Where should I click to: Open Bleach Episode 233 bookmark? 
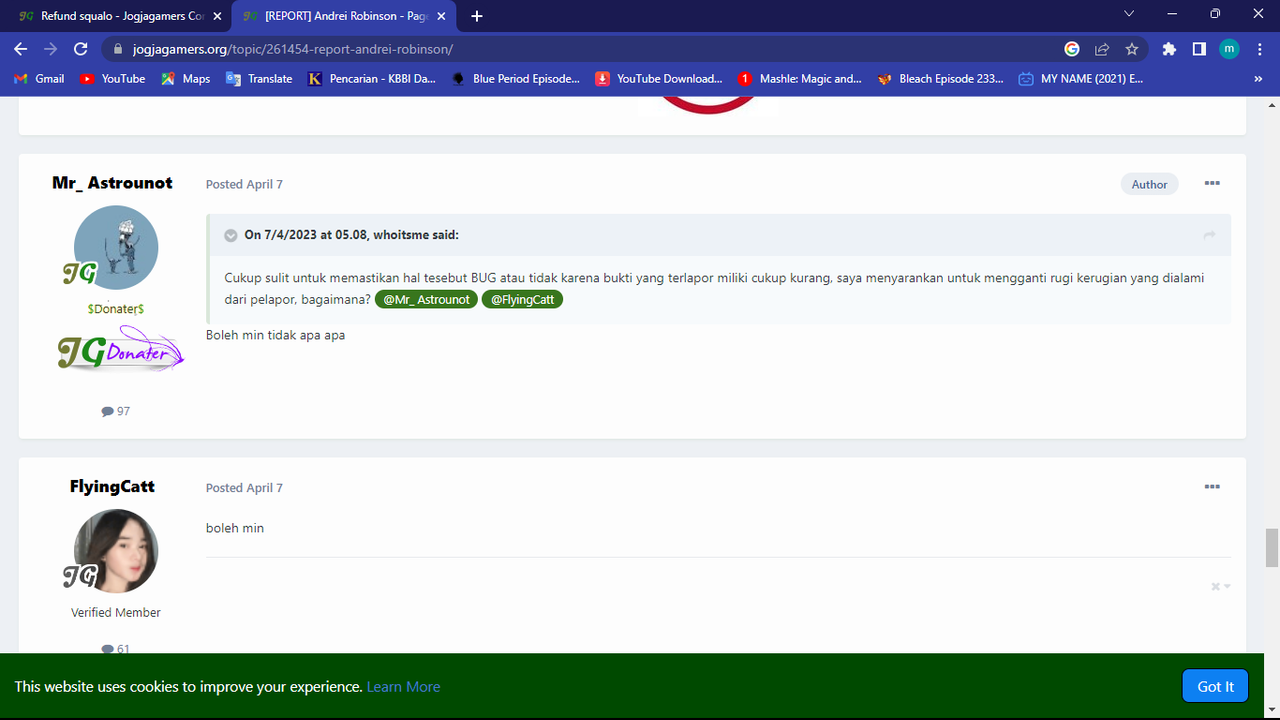(x=941, y=78)
